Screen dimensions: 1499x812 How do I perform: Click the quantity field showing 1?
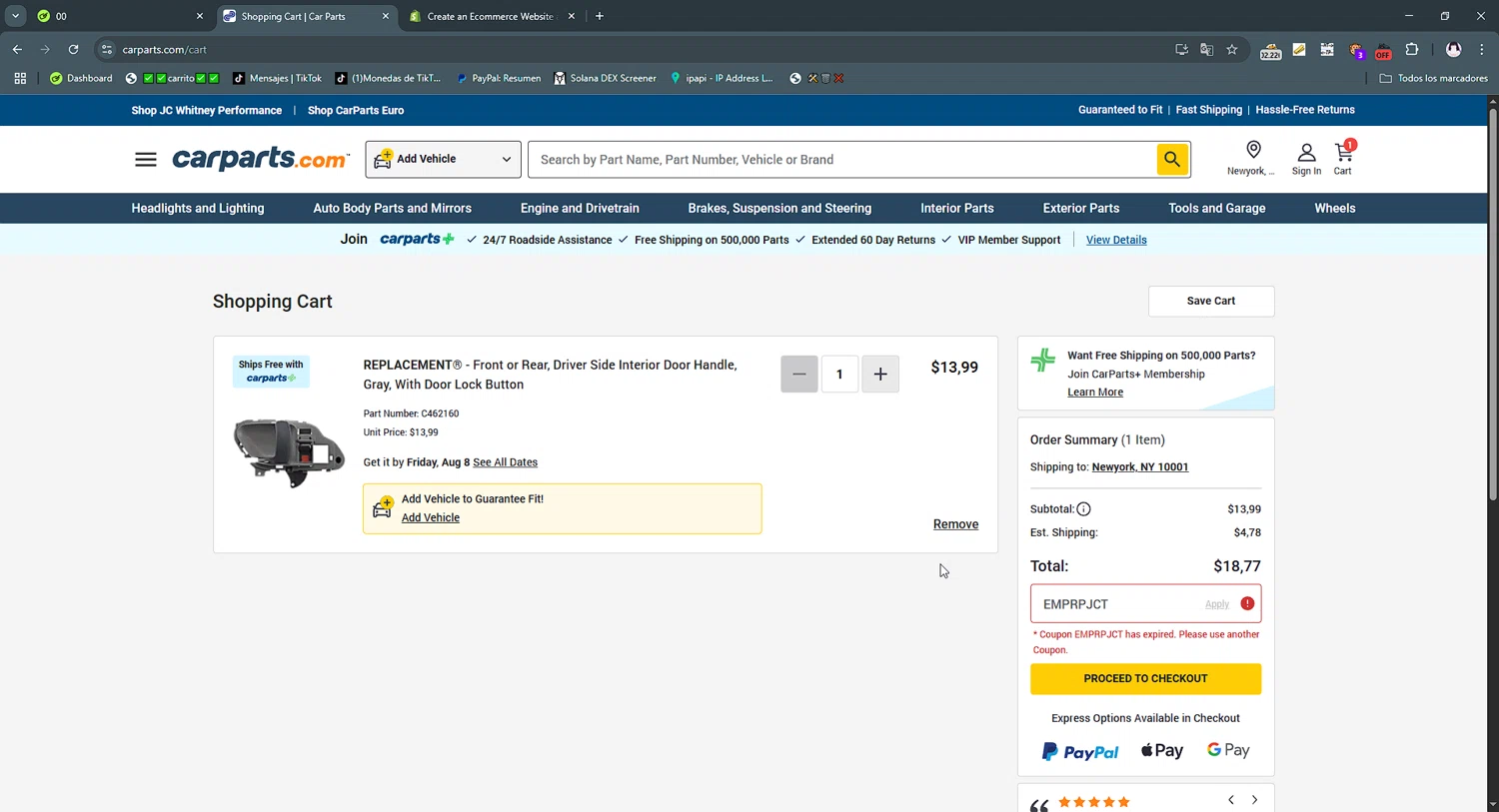(x=839, y=374)
